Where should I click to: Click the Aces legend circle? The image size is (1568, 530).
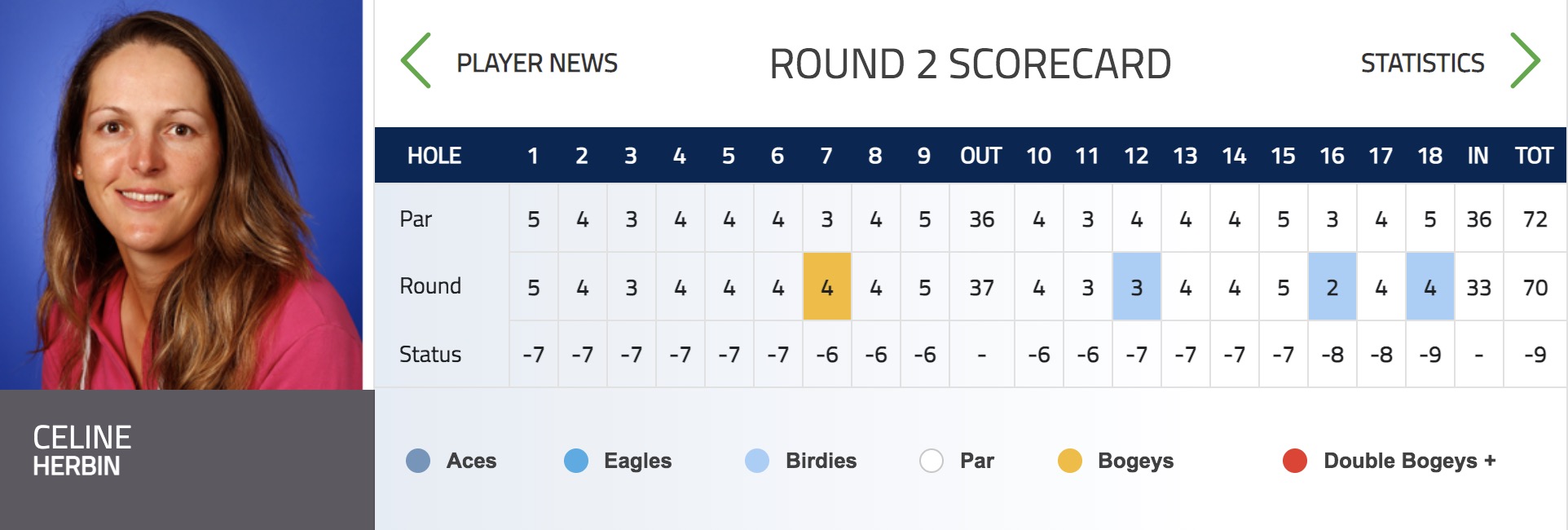[418, 461]
